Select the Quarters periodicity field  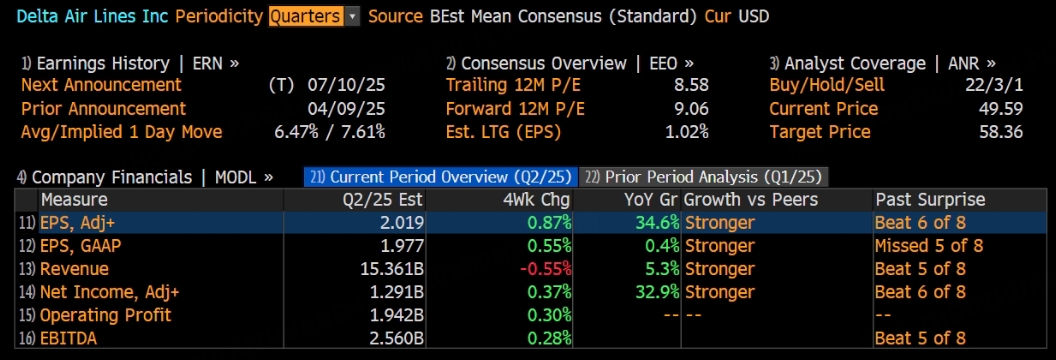click(306, 16)
